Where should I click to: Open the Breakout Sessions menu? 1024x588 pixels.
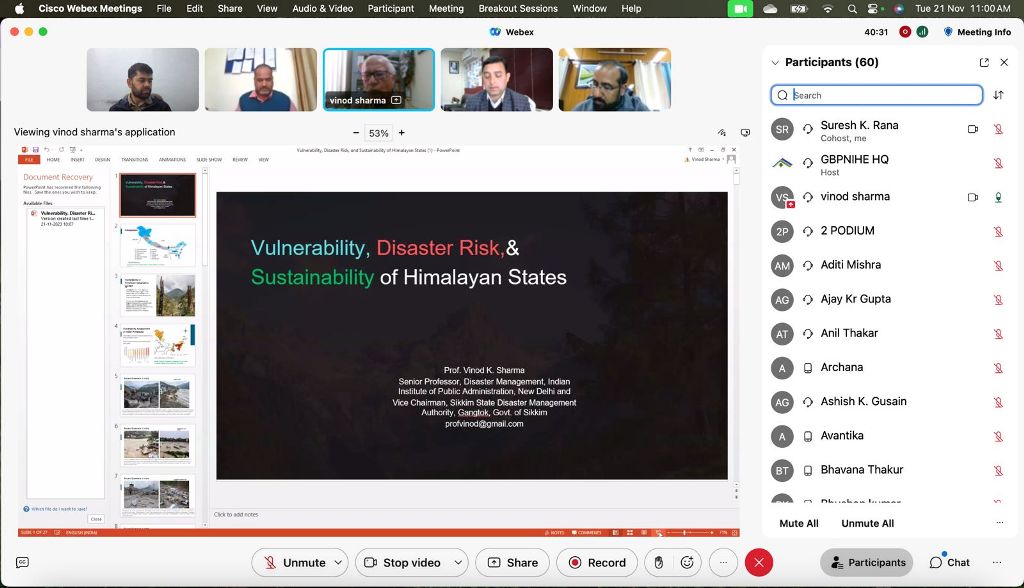[518, 8]
